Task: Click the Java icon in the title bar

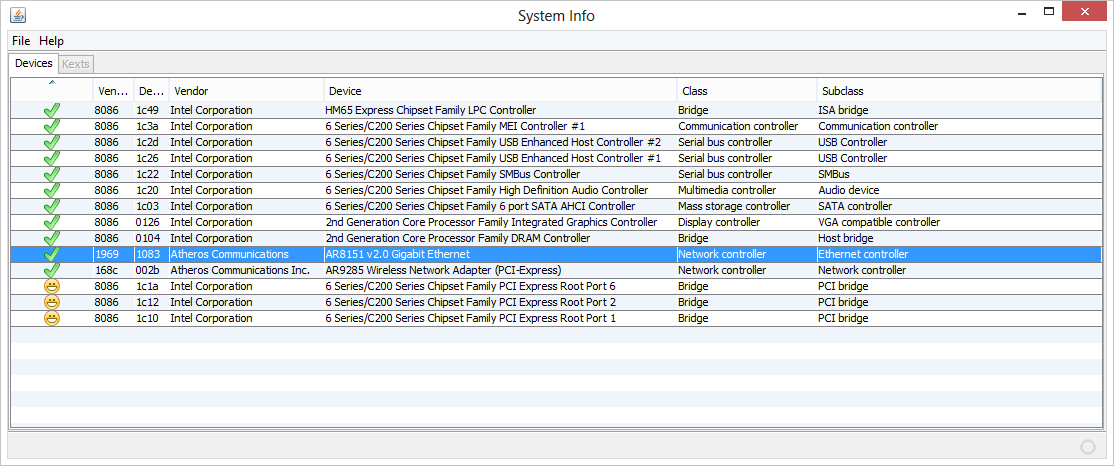Action: [18, 15]
